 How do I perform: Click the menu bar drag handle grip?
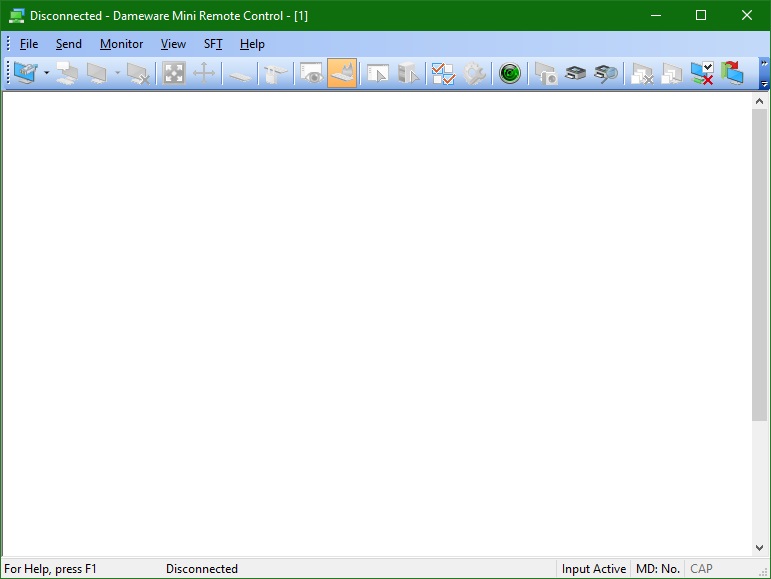[x=8, y=44]
